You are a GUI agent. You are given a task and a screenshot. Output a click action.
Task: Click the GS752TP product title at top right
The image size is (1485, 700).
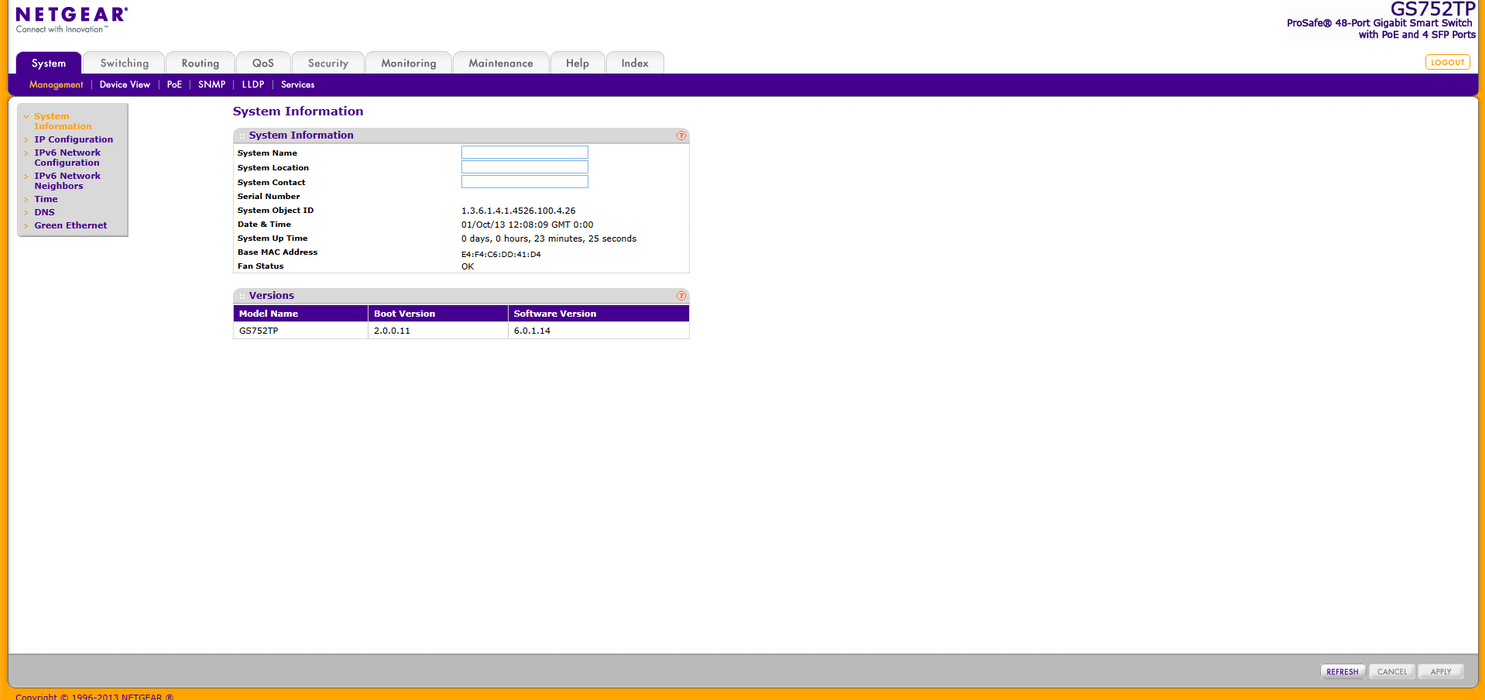[x=1432, y=8]
